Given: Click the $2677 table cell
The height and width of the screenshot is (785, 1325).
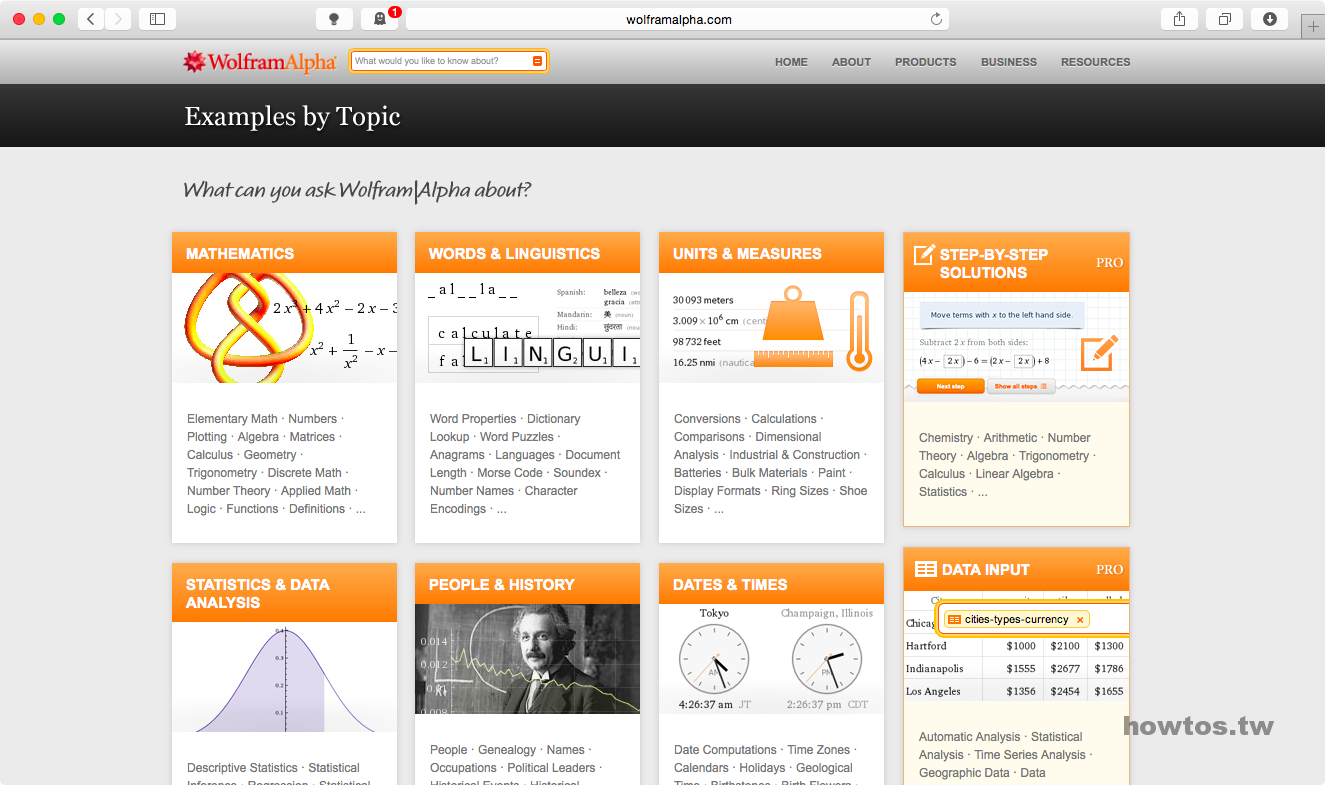Looking at the screenshot, I should 1065,669.
